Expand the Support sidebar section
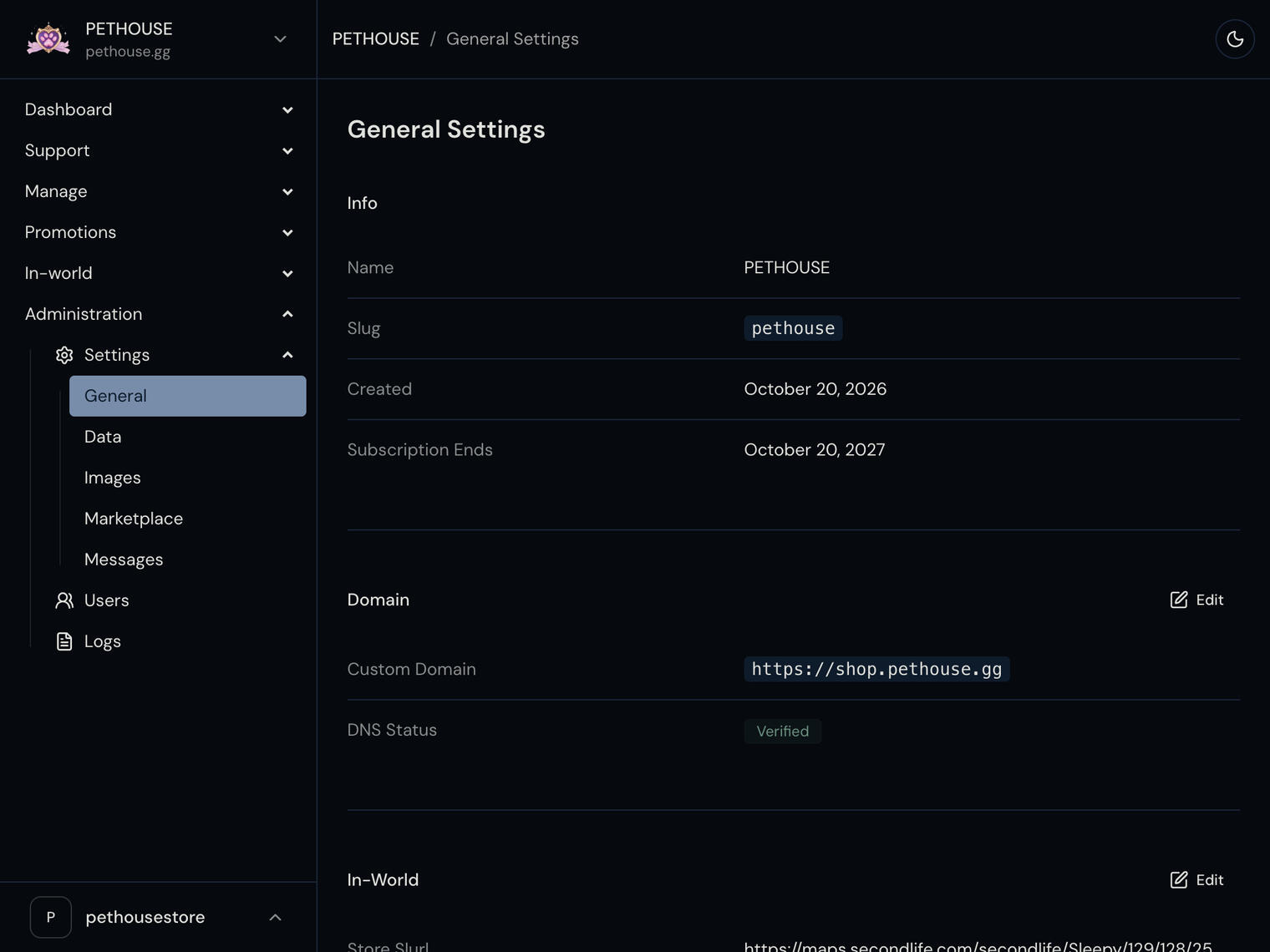 pos(159,150)
